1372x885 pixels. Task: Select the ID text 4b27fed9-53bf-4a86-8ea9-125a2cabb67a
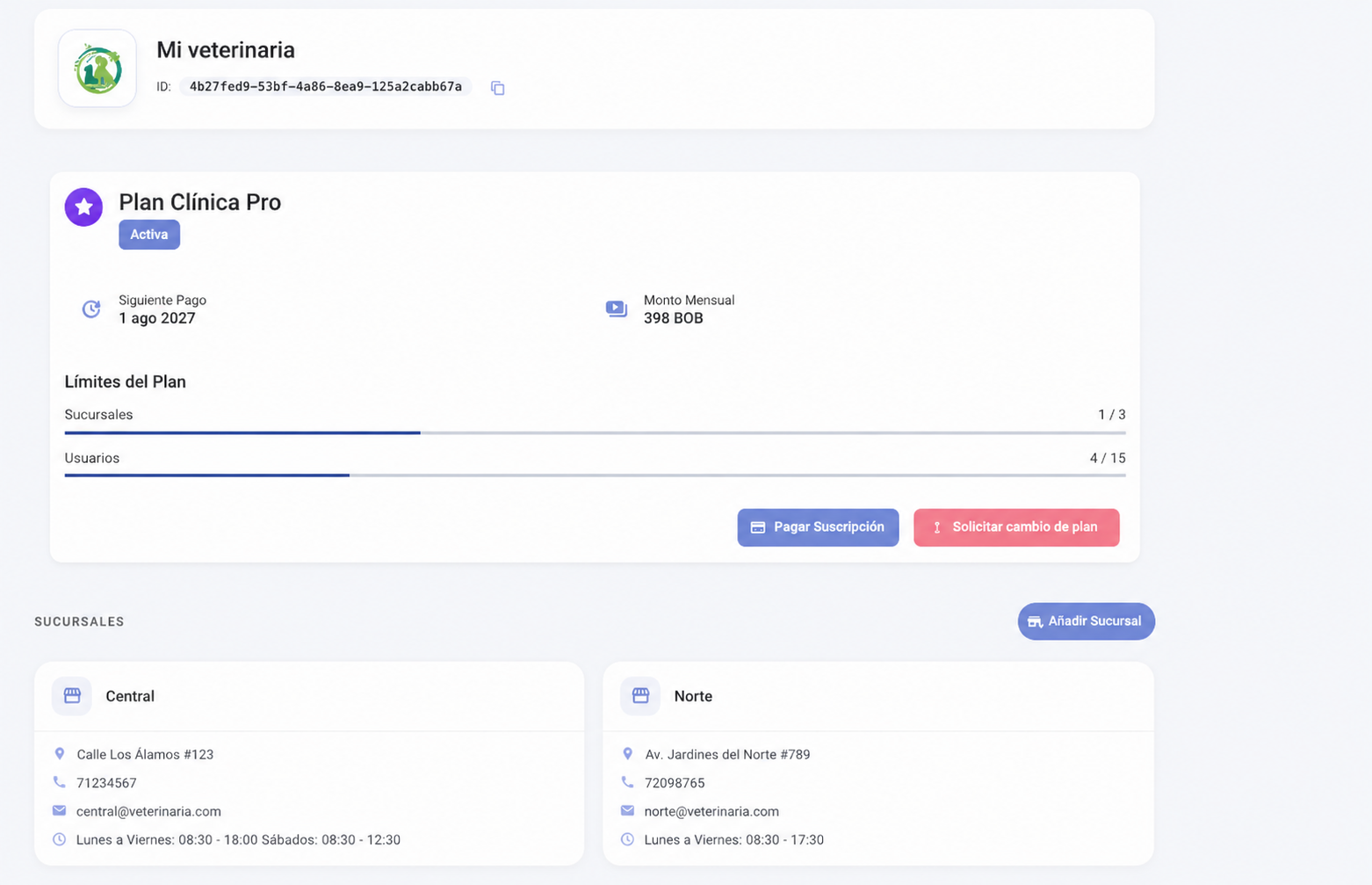(326, 87)
